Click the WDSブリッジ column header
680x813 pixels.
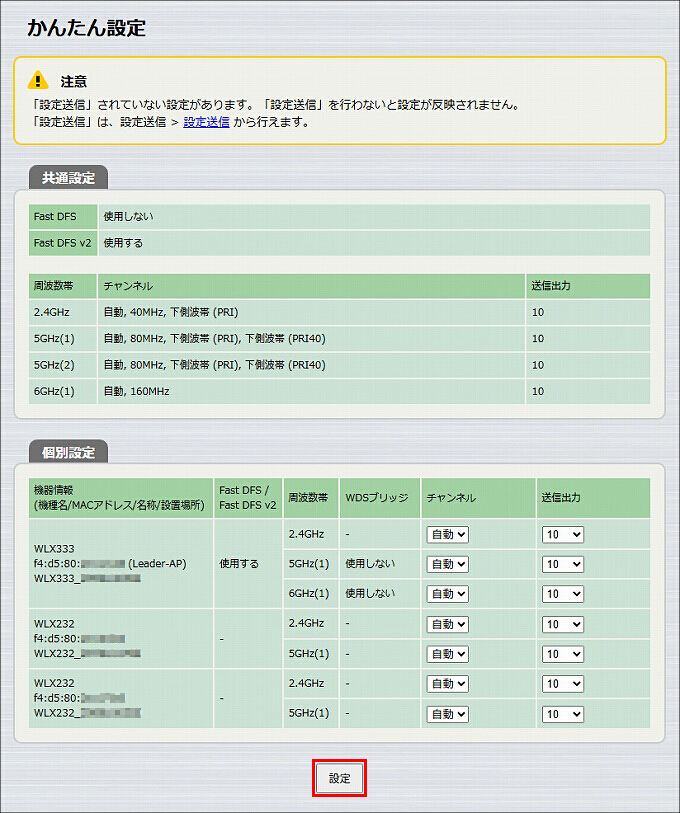(380, 498)
